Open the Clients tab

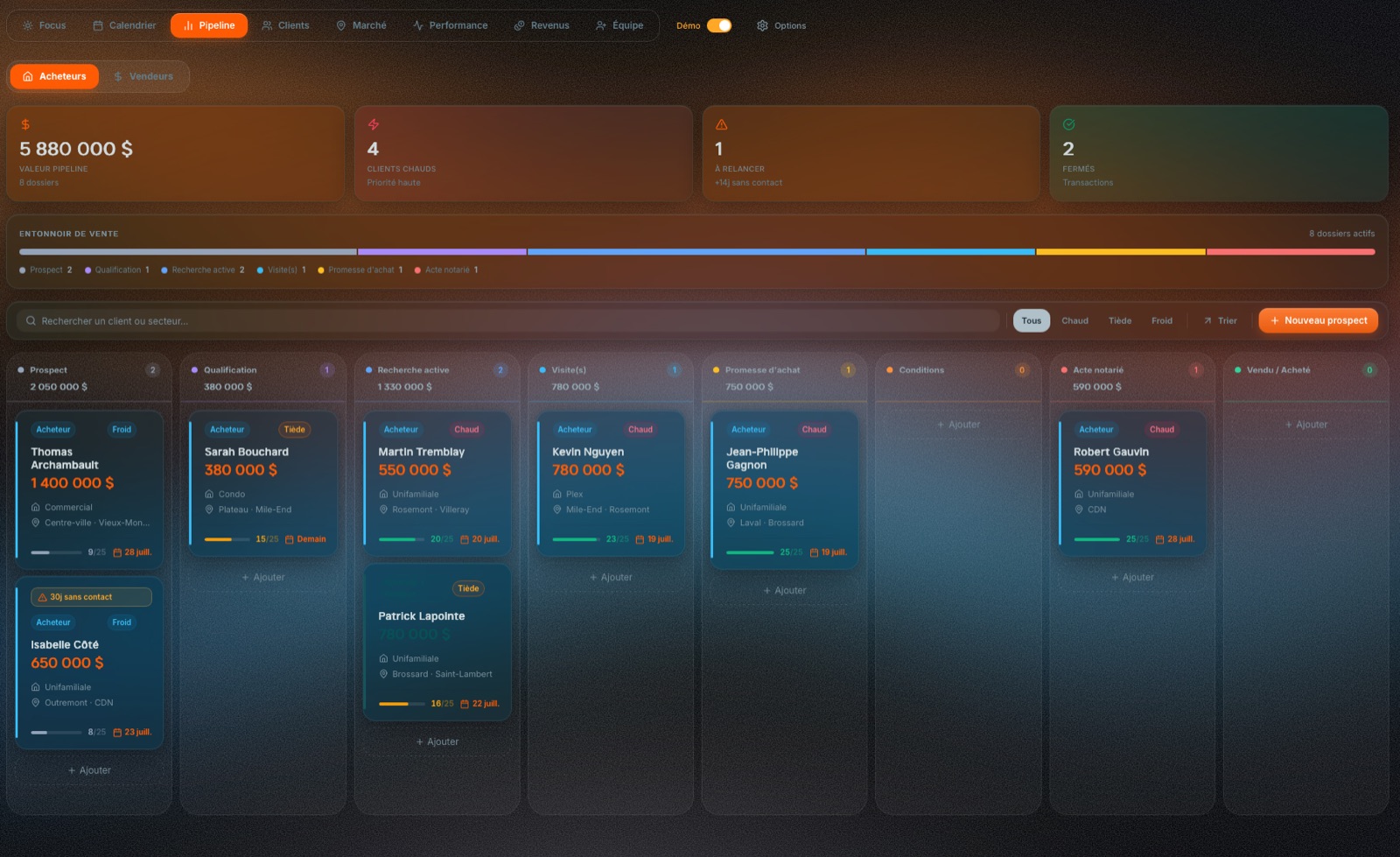[285, 25]
